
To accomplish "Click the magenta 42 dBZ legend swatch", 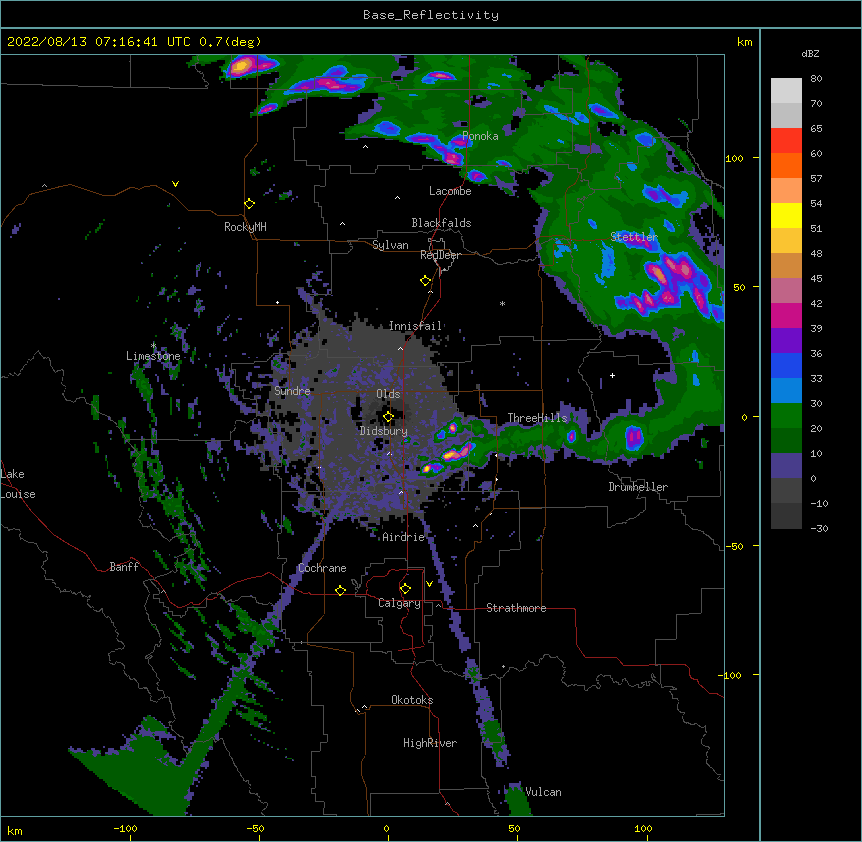I will [x=786, y=315].
